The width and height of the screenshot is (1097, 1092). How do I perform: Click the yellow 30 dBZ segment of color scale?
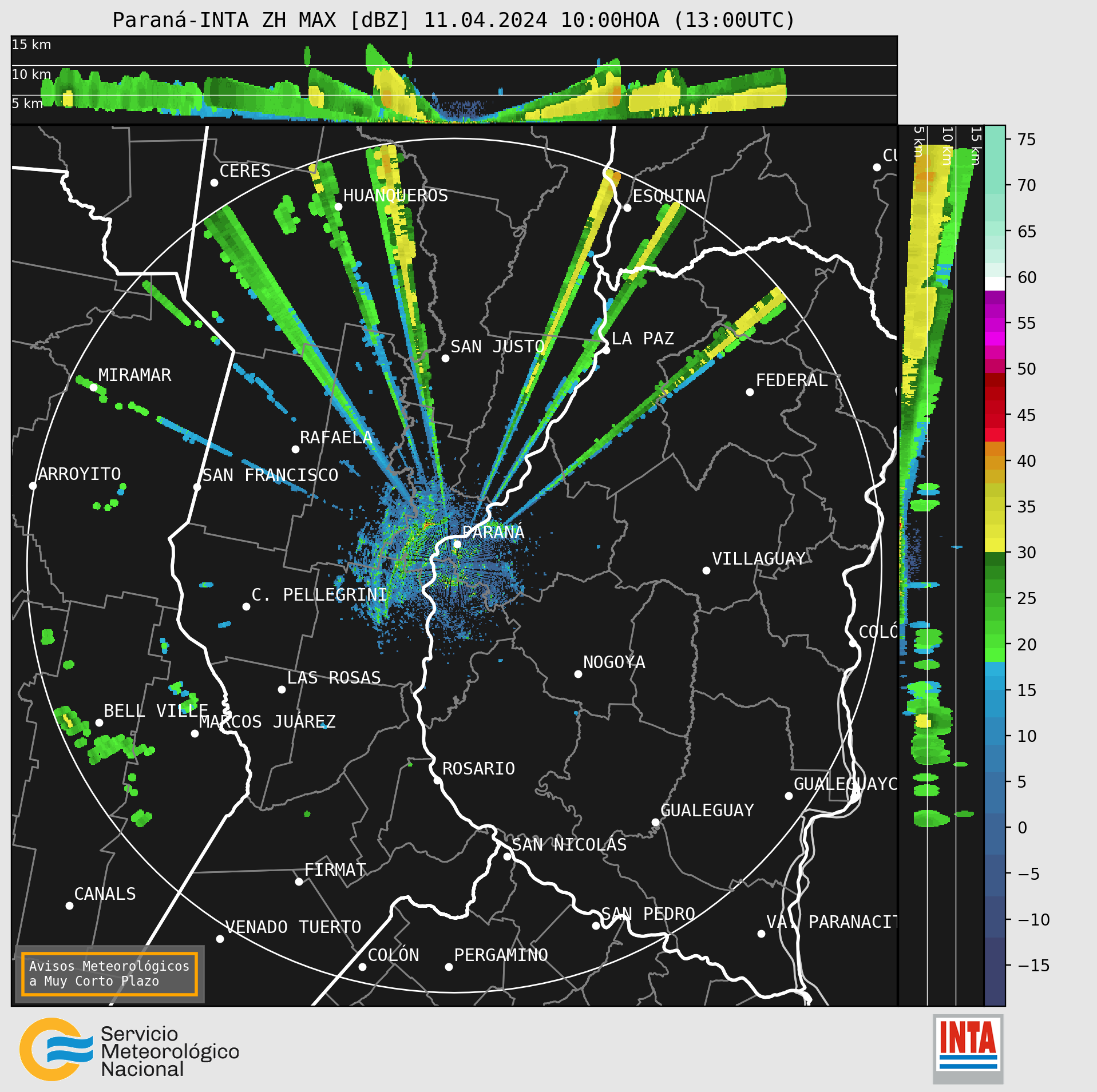pos(995,545)
